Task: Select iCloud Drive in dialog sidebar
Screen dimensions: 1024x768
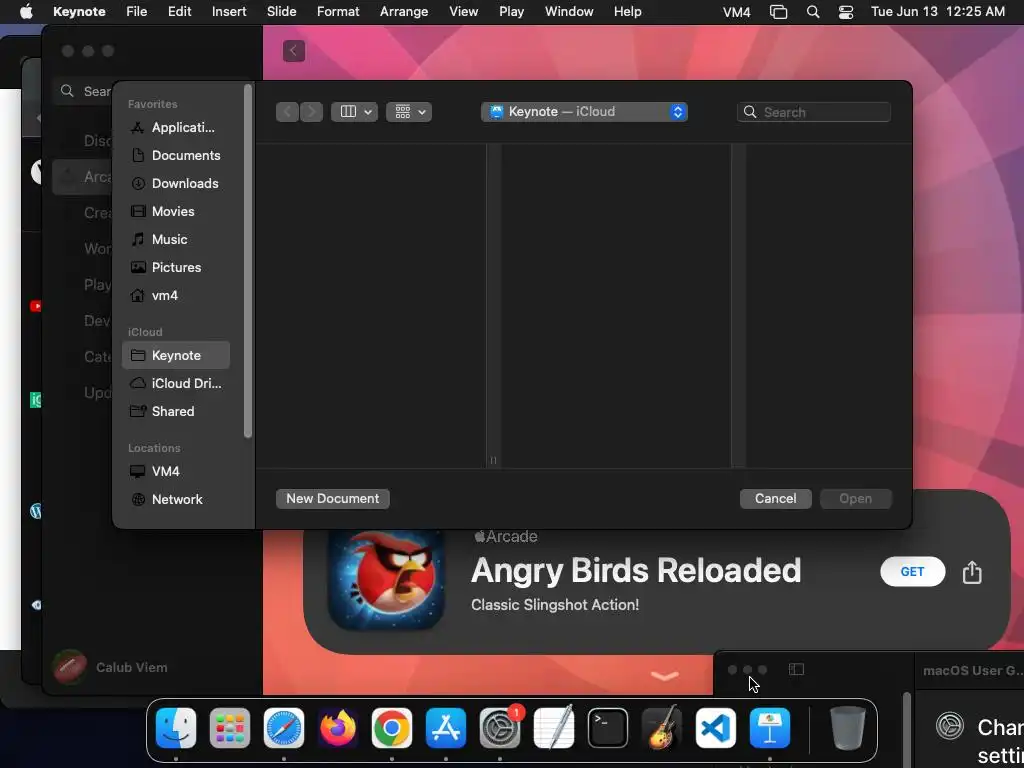Action: [x=176, y=383]
